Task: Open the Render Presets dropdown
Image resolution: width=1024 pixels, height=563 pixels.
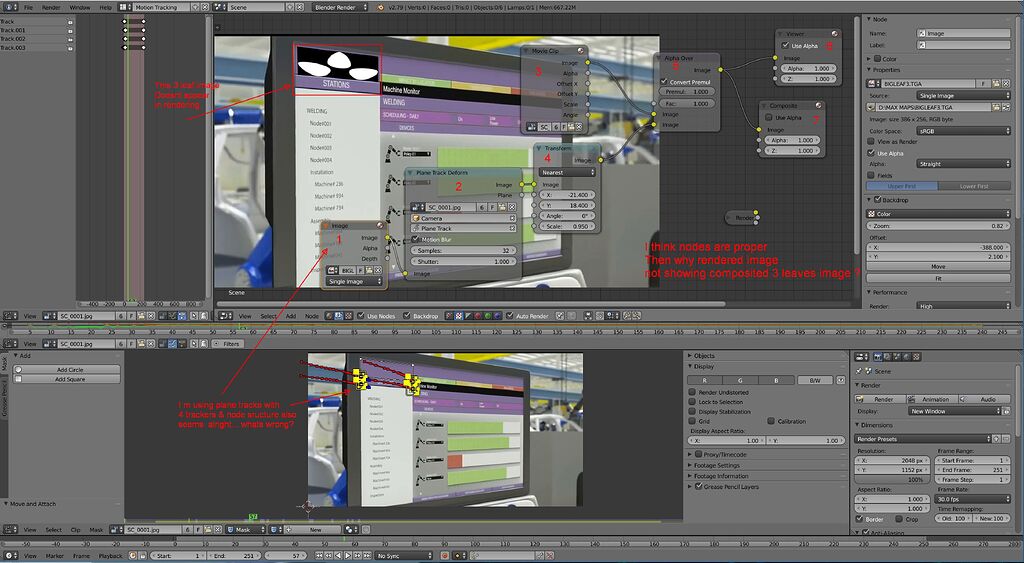Action: (x=923, y=439)
